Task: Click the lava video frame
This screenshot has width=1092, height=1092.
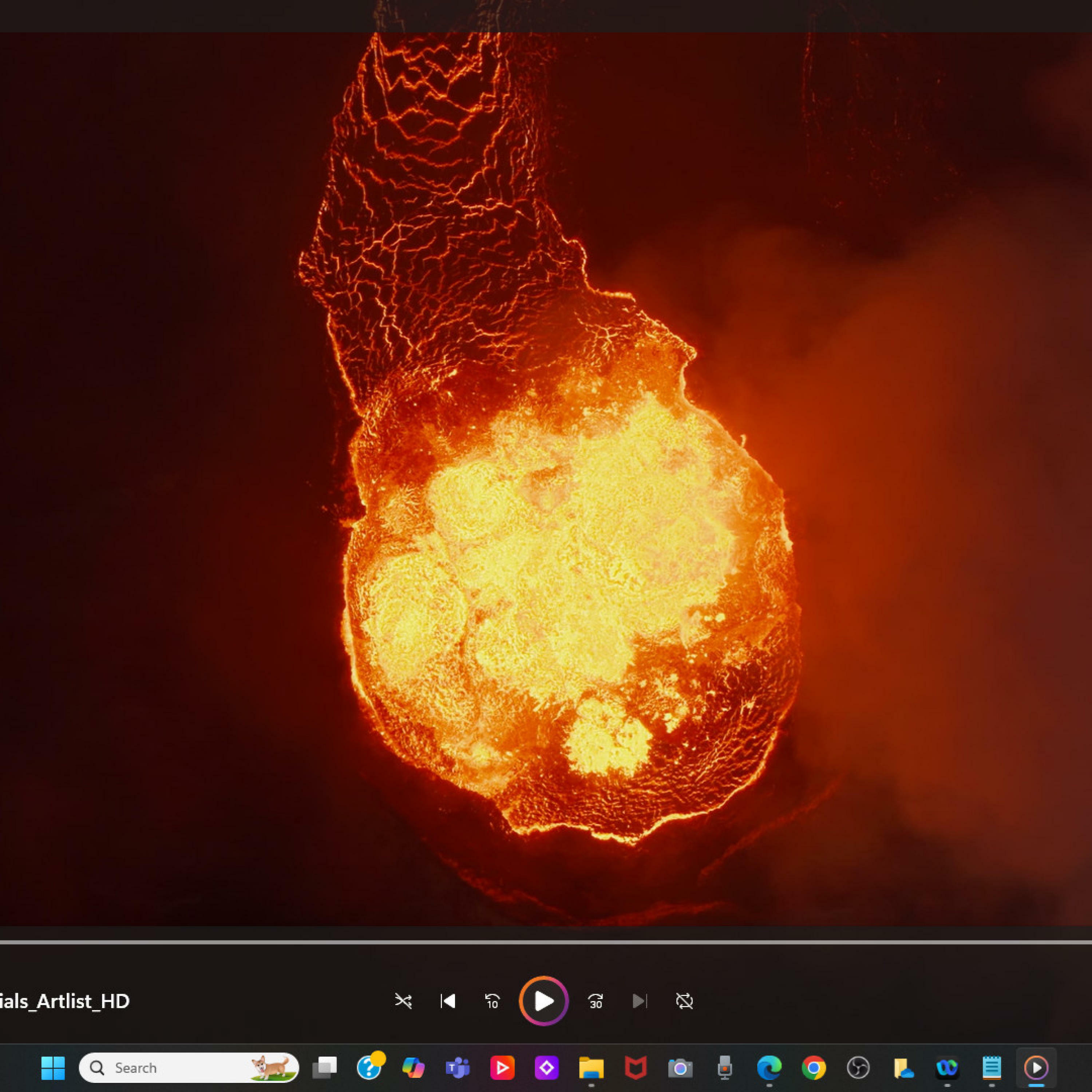Action: tap(546, 480)
